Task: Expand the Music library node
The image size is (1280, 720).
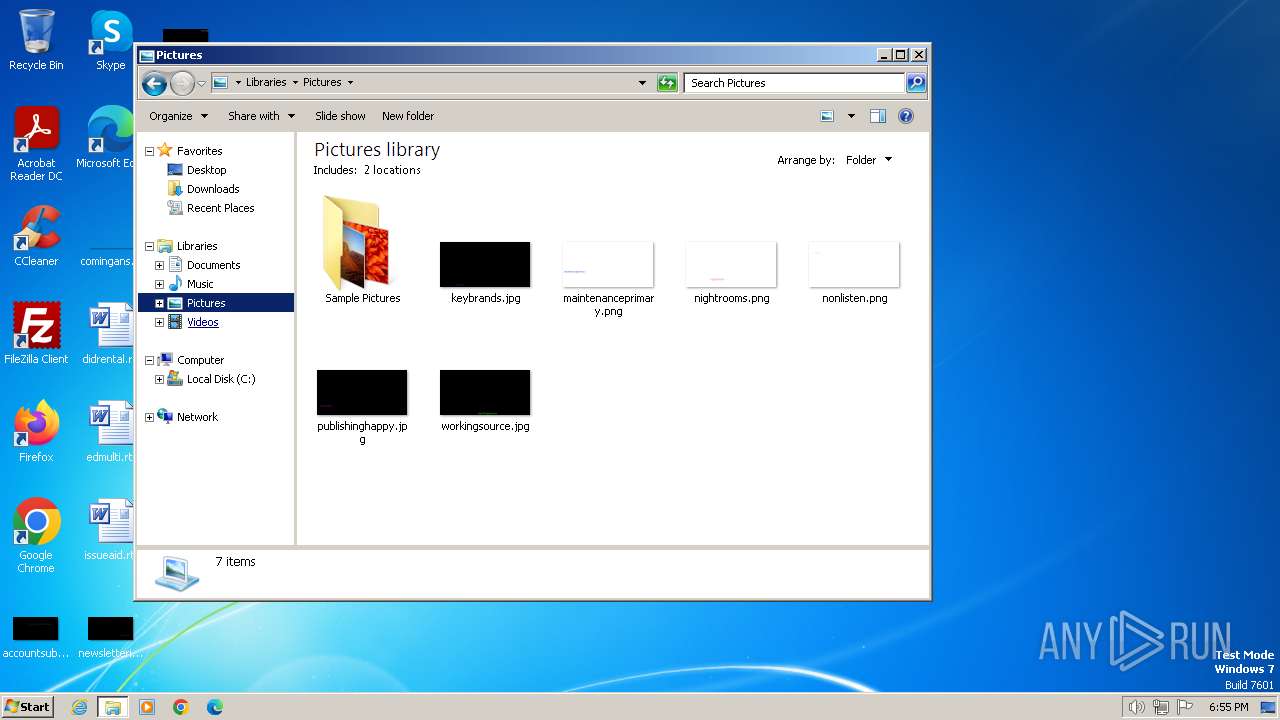Action: tap(159, 284)
